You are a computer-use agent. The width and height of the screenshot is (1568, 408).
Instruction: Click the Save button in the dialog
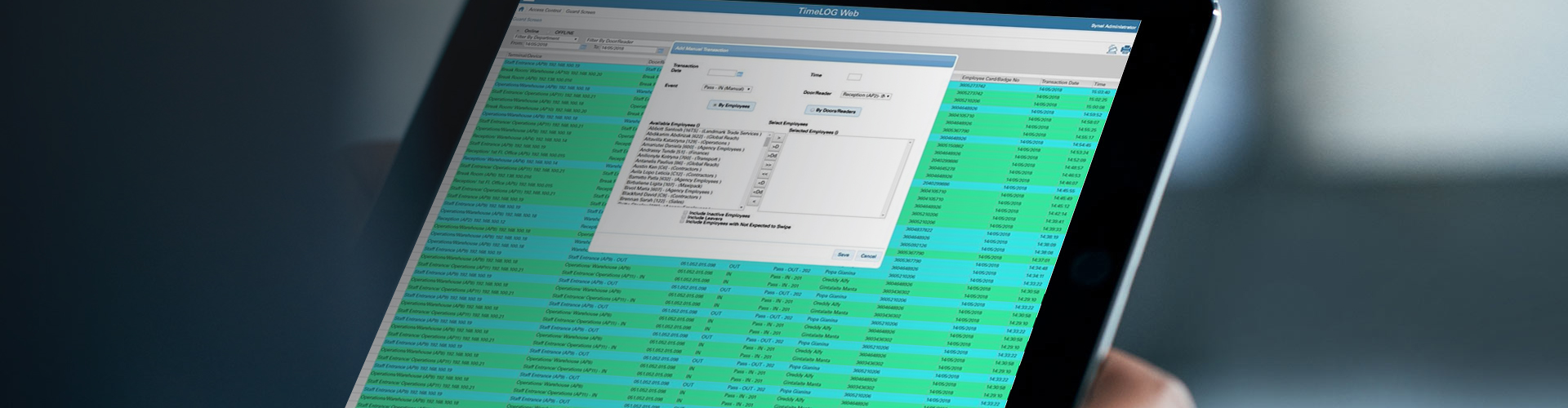coord(843,255)
